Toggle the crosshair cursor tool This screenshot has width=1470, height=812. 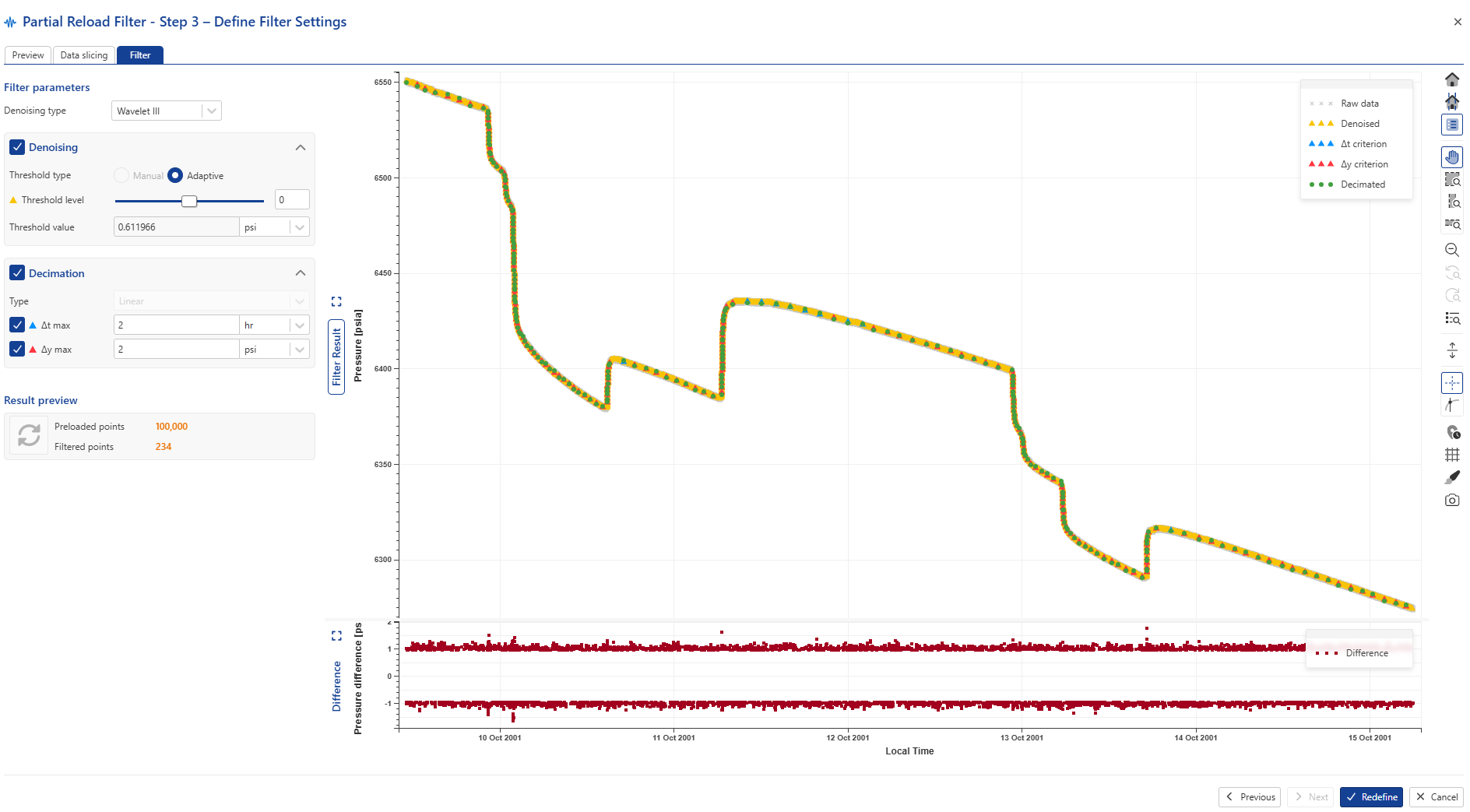click(x=1452, y=383)
